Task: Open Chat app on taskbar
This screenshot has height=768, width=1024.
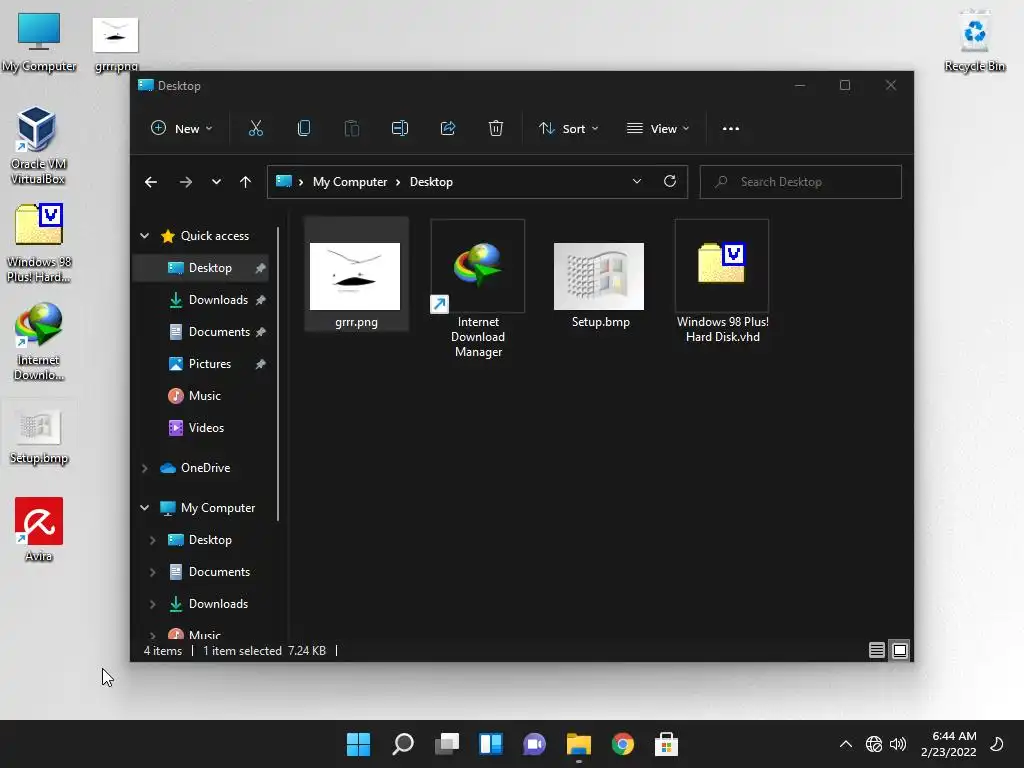Action: tap(534, 744)
